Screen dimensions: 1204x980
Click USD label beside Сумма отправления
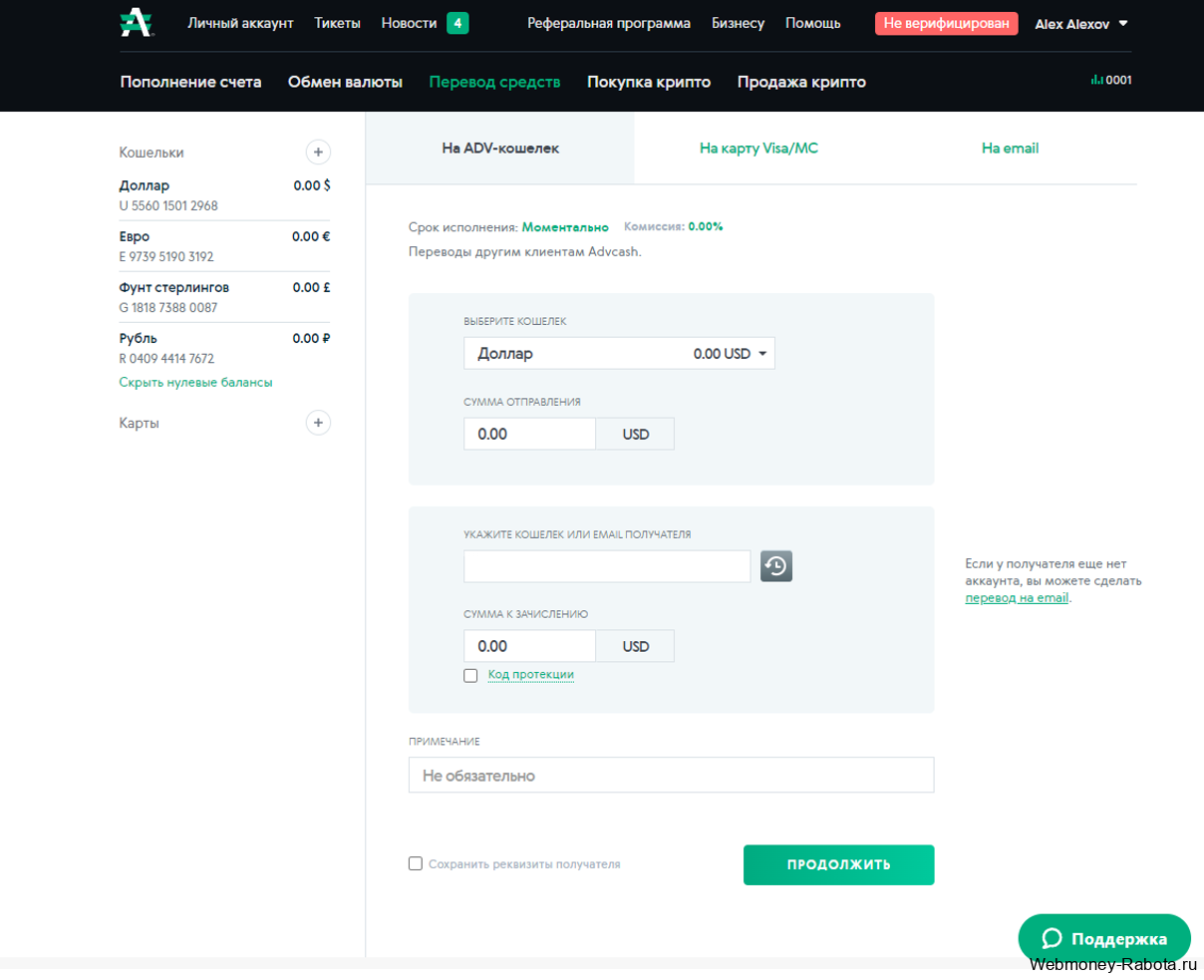pos(635,434)
